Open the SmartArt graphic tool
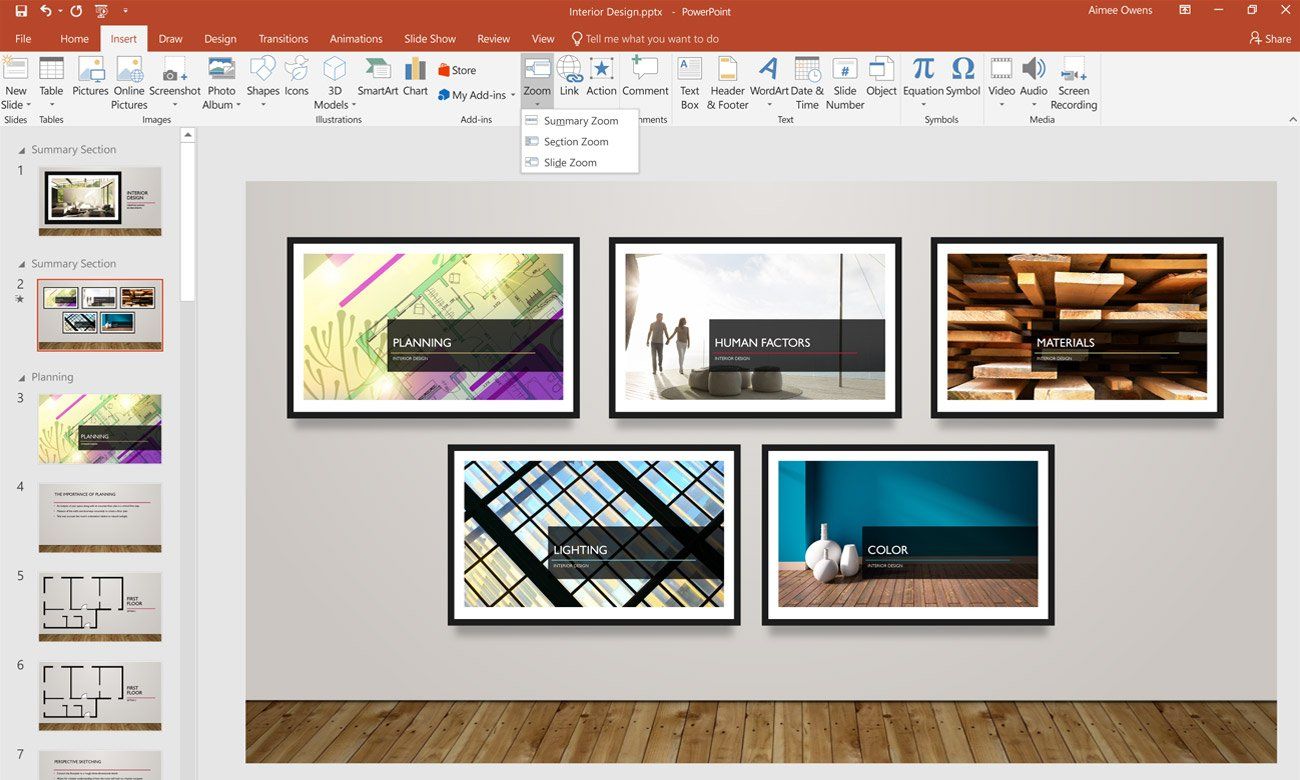This screenshot has width=1300, height=780. pyautogui.click(x=378, y=78)
